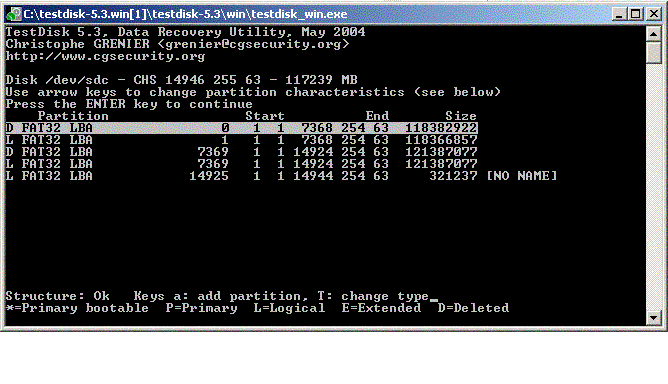The height and width of the screenshot is (384, 668).
Task: Click the 'TestDisk 5.3, Data Recovery Utility' line
Action: [185, 32]
